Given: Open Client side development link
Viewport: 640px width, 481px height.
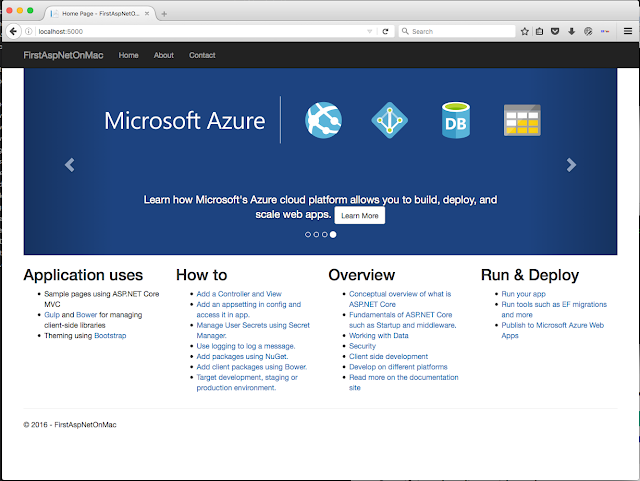Looking at the screenshot, I should (x=389, y=356).
